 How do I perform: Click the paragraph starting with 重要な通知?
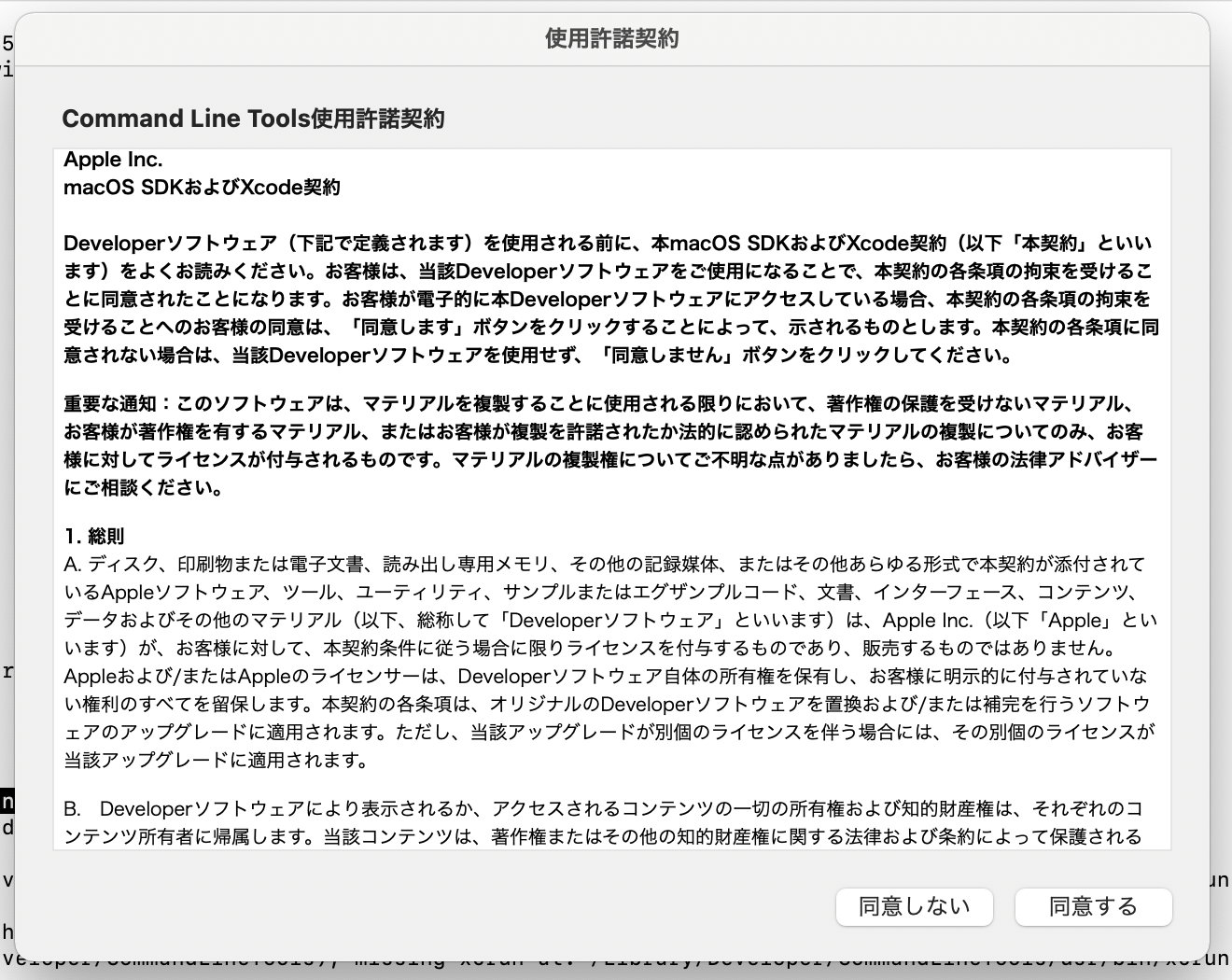(610, 445)
